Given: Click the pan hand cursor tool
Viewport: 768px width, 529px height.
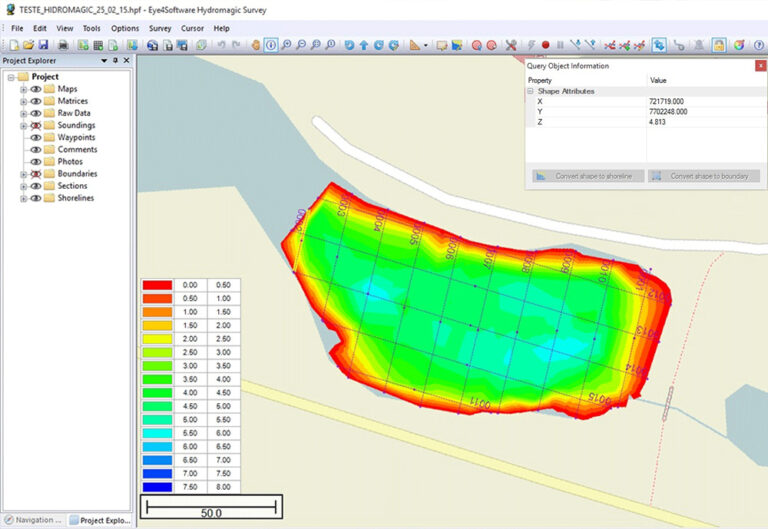Looking at the screenshot, I should 256,45.
